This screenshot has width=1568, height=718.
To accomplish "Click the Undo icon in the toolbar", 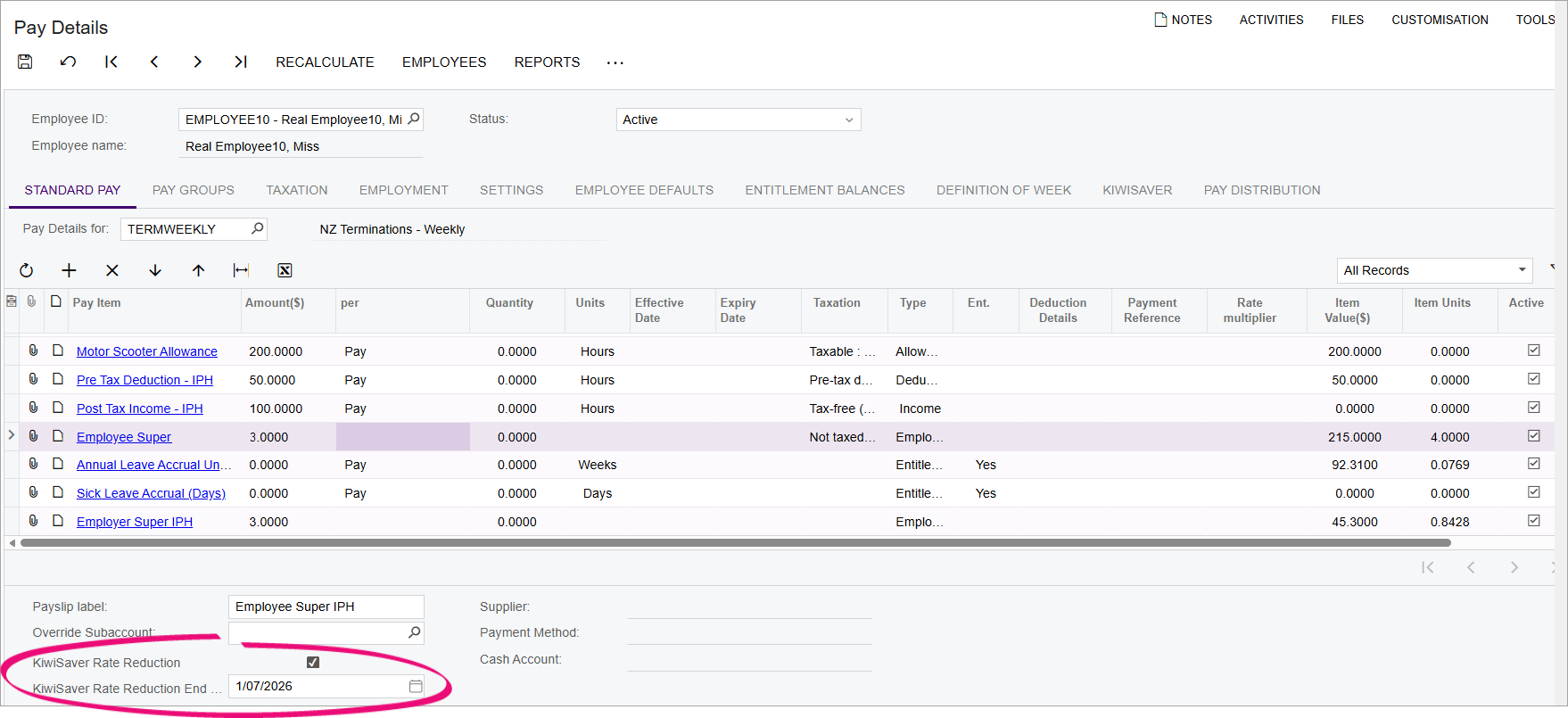I will (x=68, y=62).
